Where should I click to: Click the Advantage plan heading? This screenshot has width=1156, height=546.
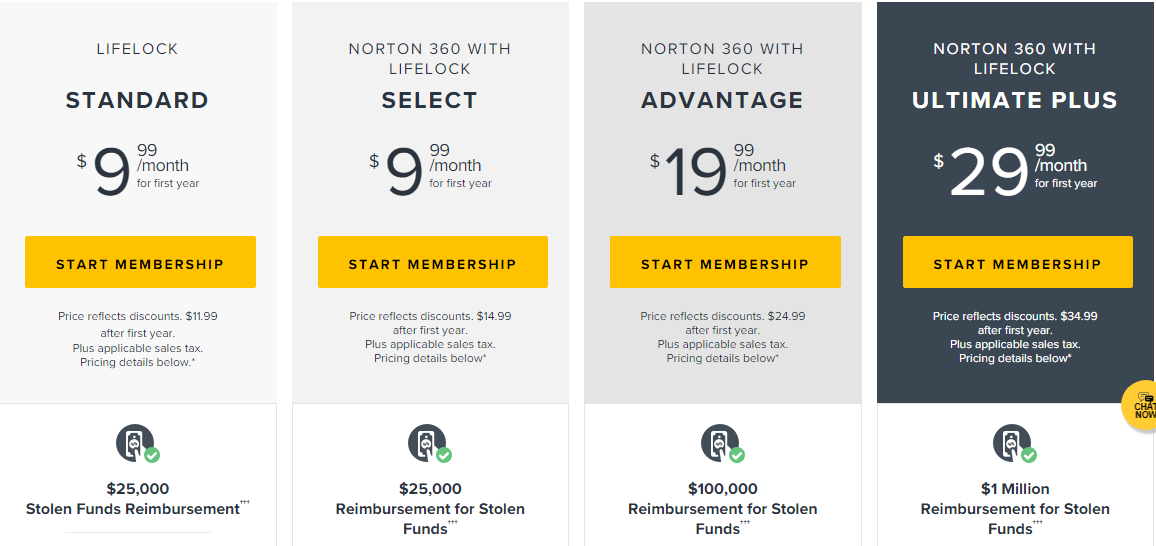click(722, 100)
